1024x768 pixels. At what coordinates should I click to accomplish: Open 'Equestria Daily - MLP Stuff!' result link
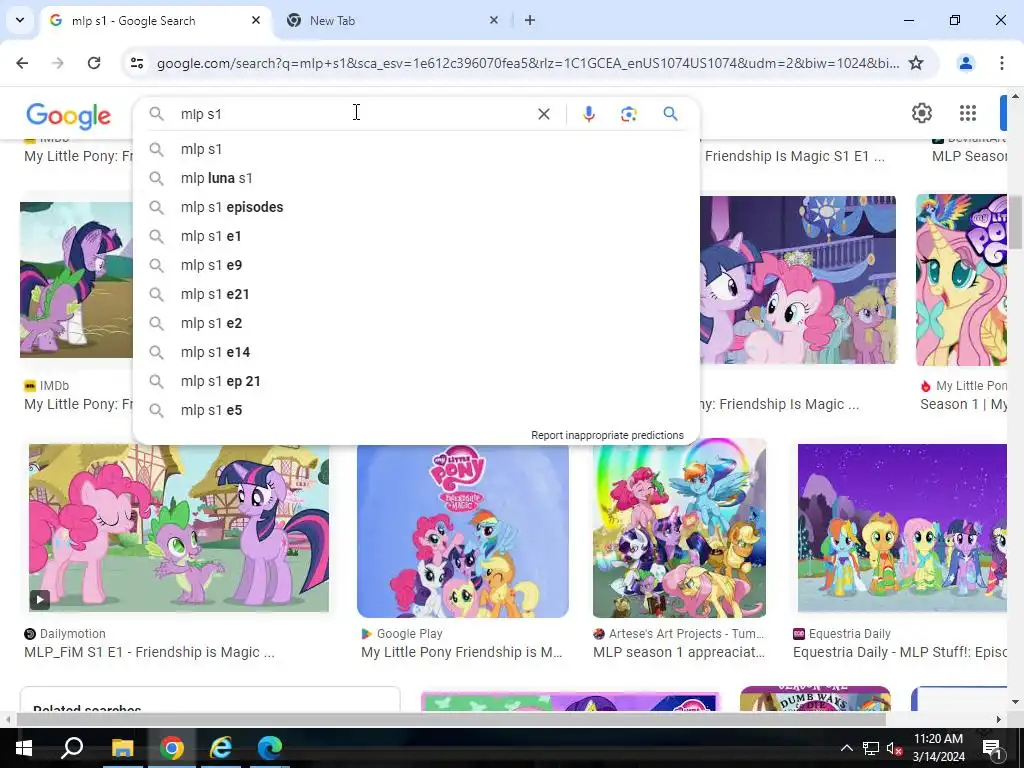pyautogui.click(x=899, y=652)
